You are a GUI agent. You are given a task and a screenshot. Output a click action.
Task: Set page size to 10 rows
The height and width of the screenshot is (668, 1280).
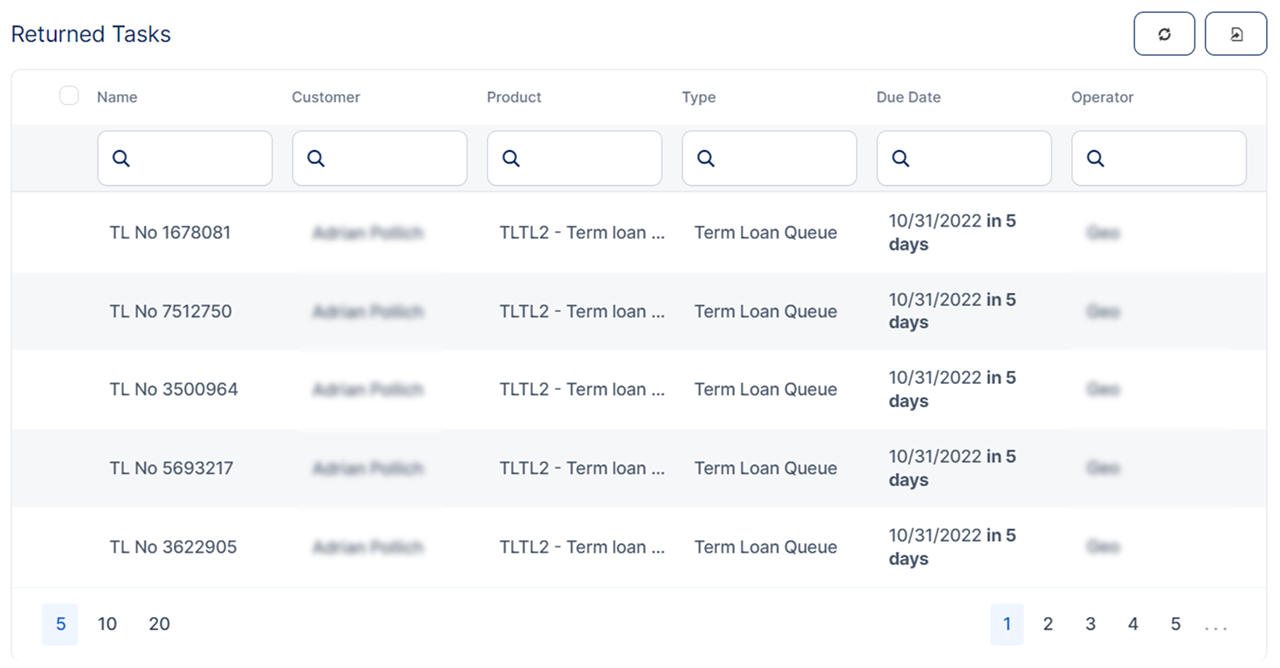(107, 624)
